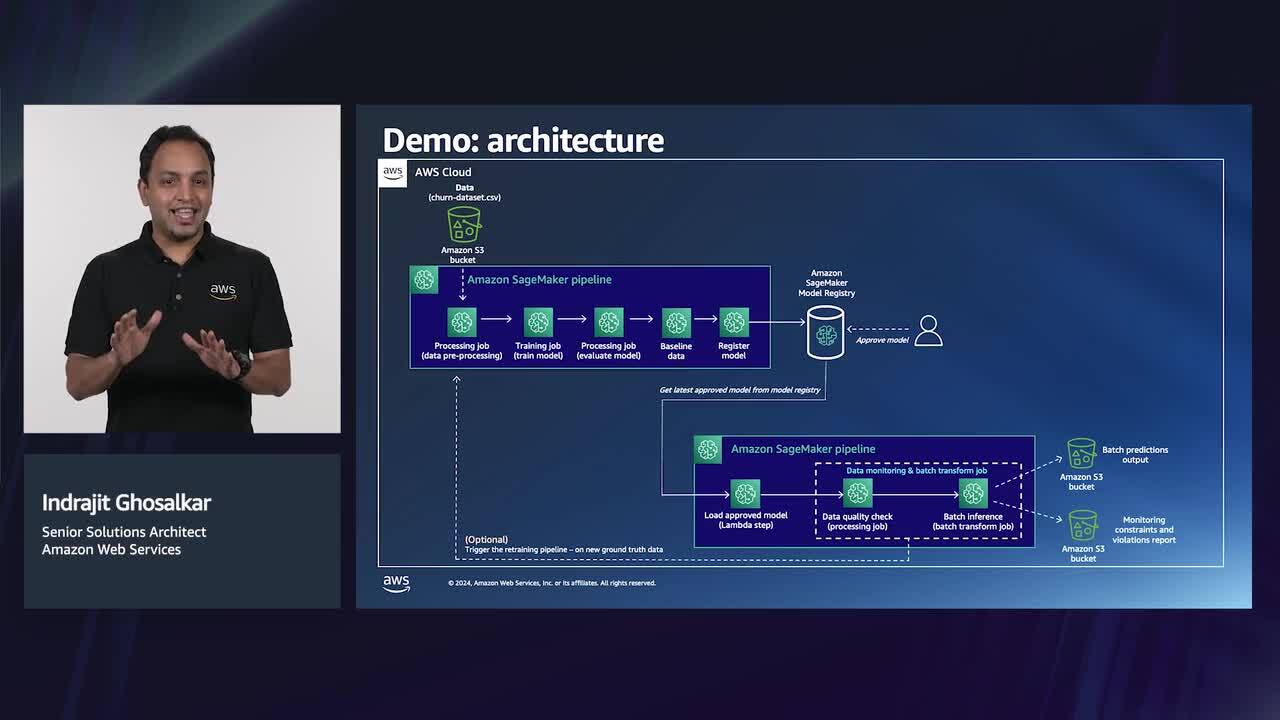Click the Load approved model (Lambda step) caption
This screenshot has width=1280, height=720.
point(746,520)
